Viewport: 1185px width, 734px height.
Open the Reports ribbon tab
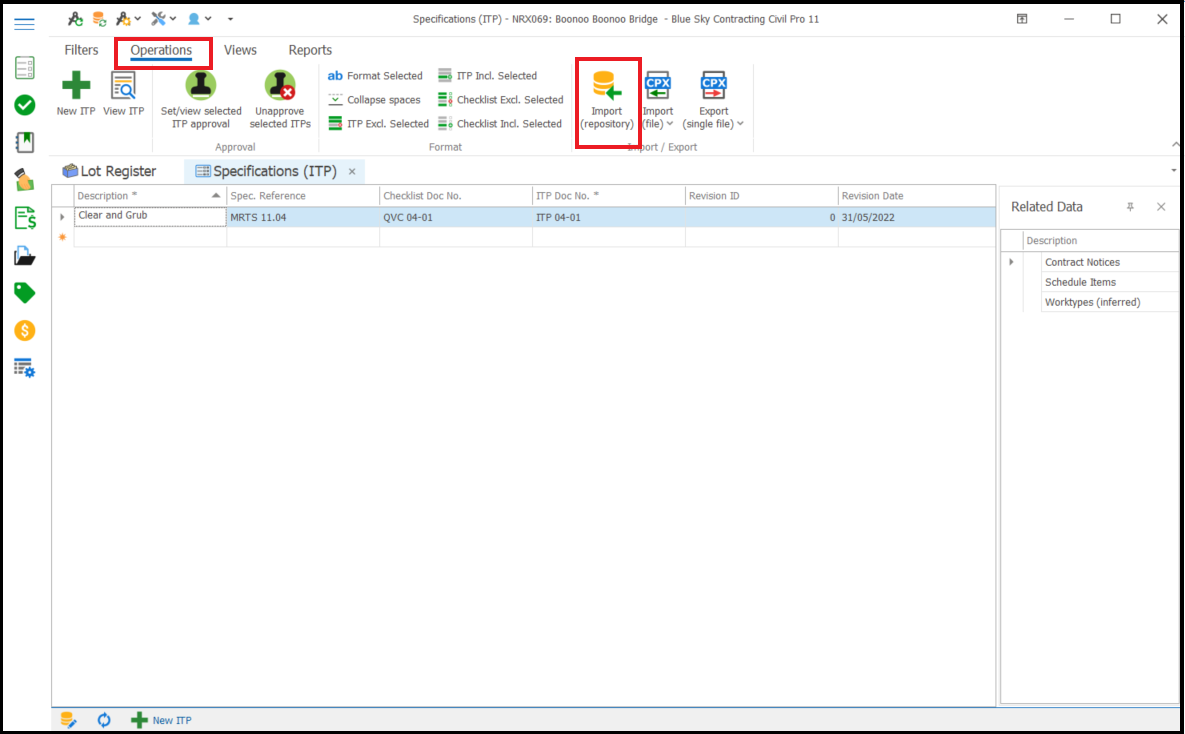[x=310, y=50]
